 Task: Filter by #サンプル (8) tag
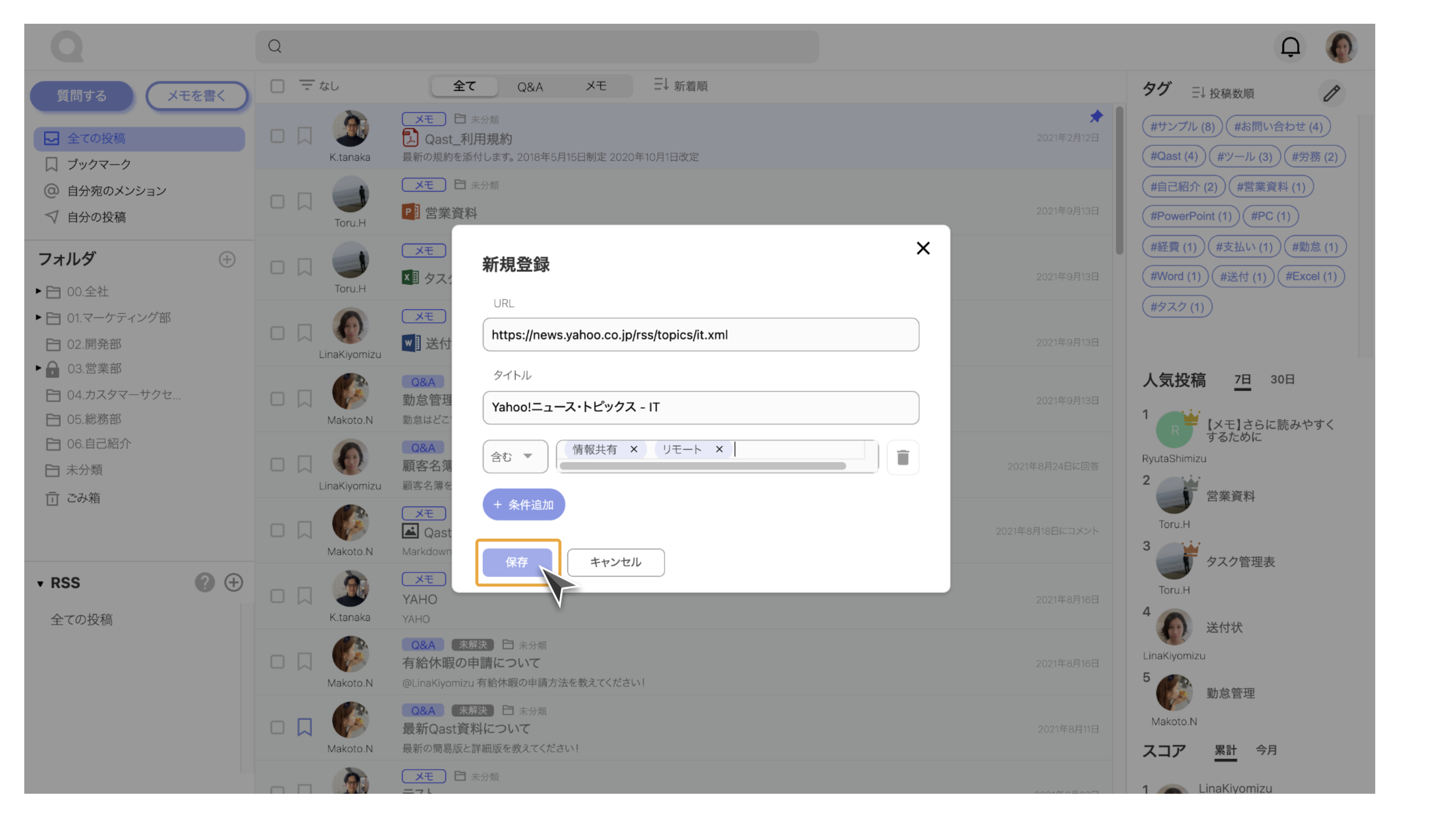coord(1182,126)
